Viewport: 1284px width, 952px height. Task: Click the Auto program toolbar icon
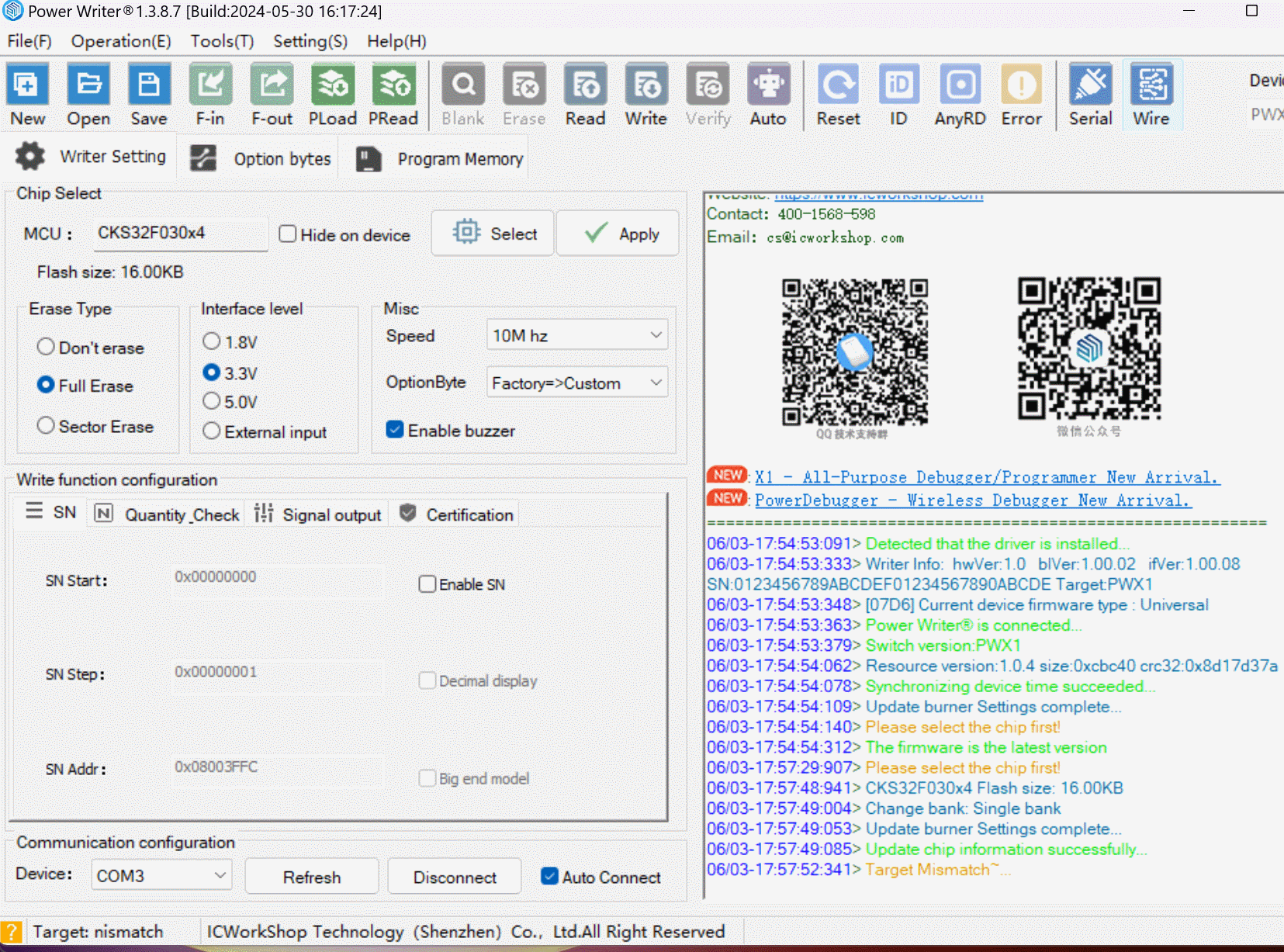768,95
